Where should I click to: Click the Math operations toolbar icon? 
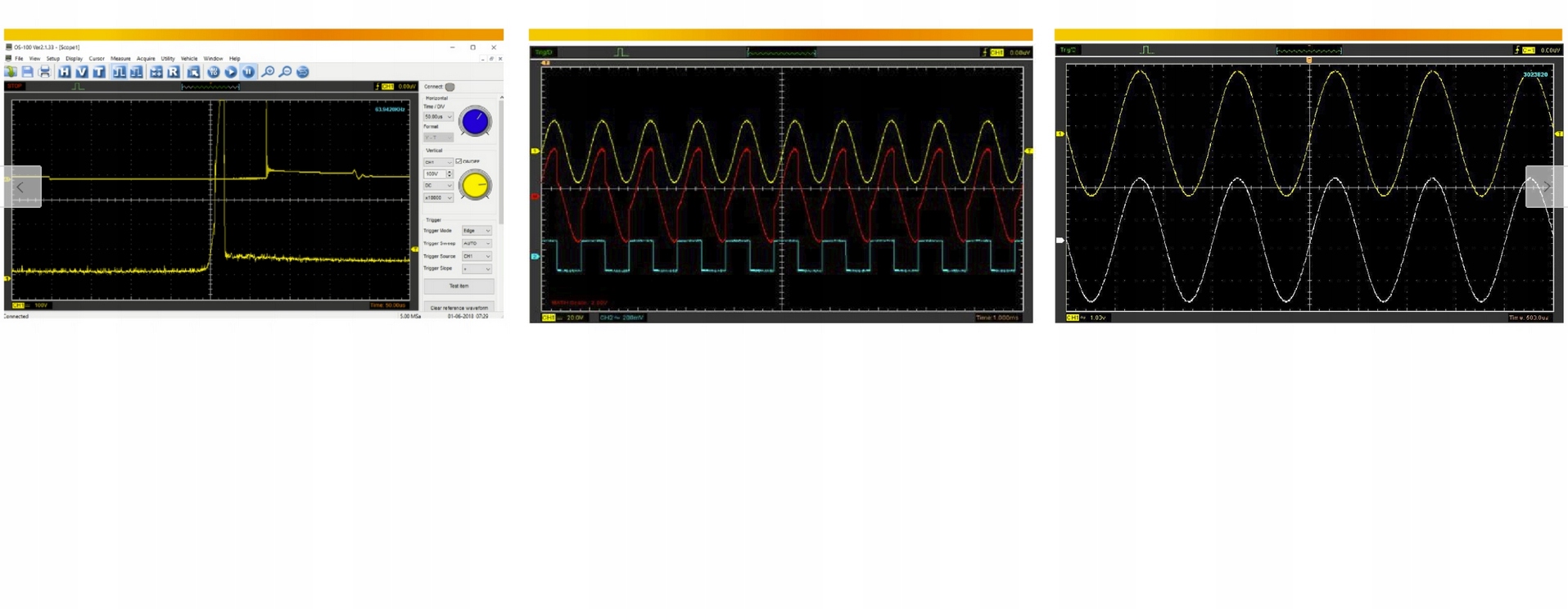(156, 72)
